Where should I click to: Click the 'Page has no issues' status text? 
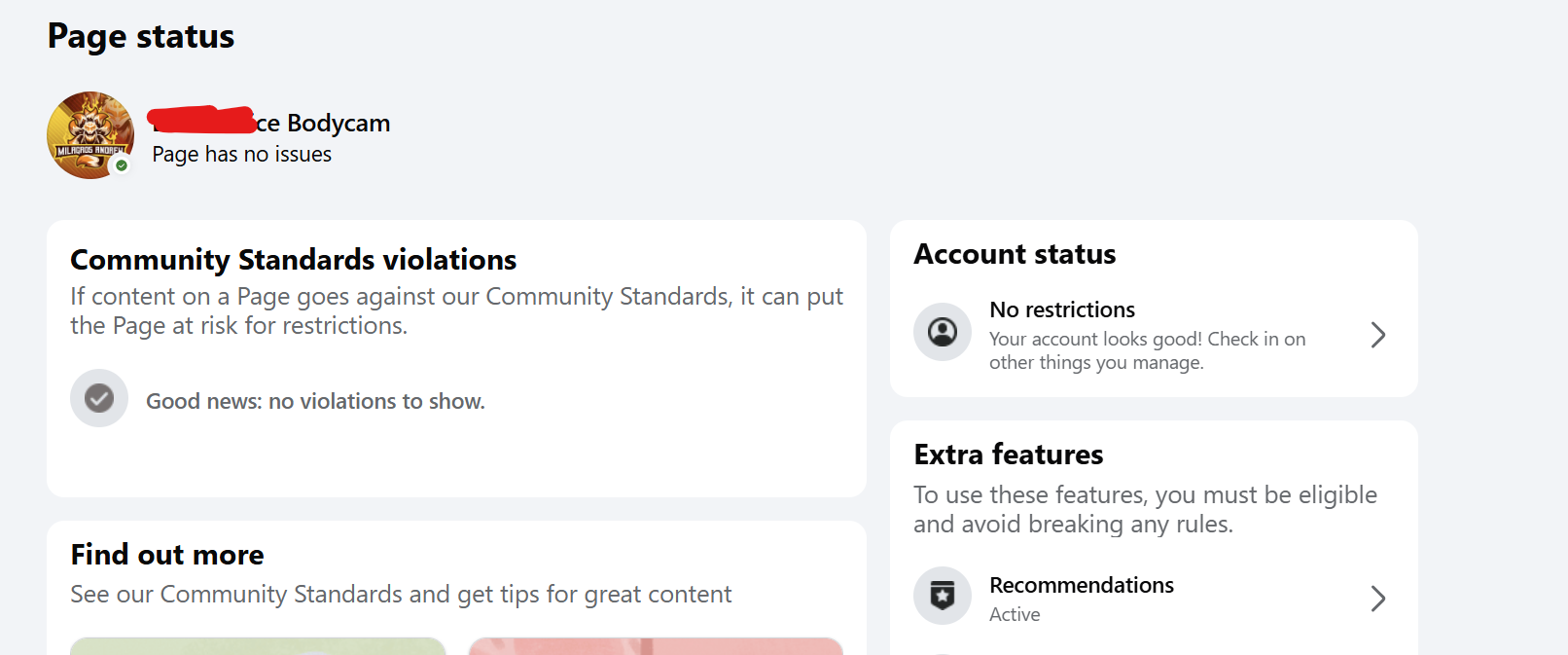(241, 155)
